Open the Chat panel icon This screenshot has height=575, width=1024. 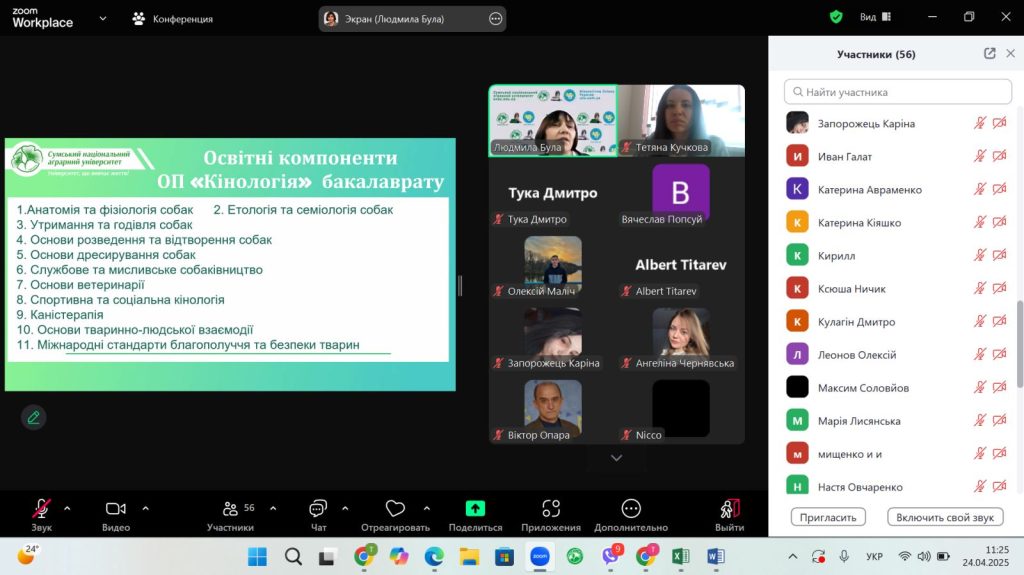click(x=318, y=509)
